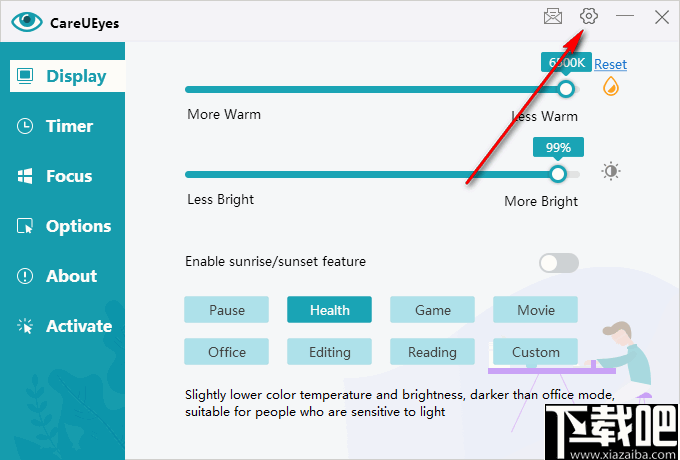Image resolution: width=680 pixels, height=460 pixels.
Task: Click the brightness contrast icon
Action: click(x=611, y=171)
